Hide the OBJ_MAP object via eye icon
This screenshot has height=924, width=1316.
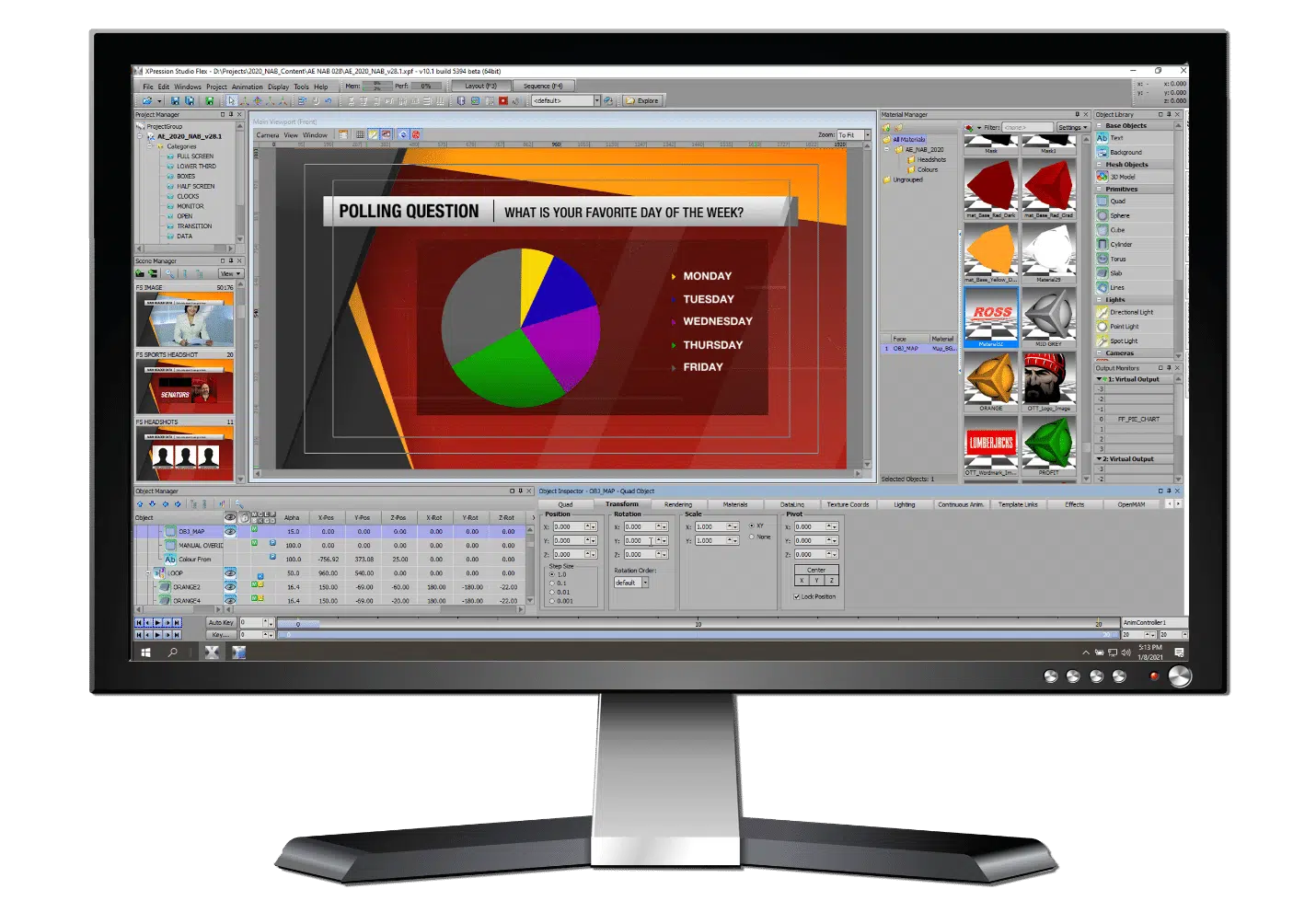point(230,531)
